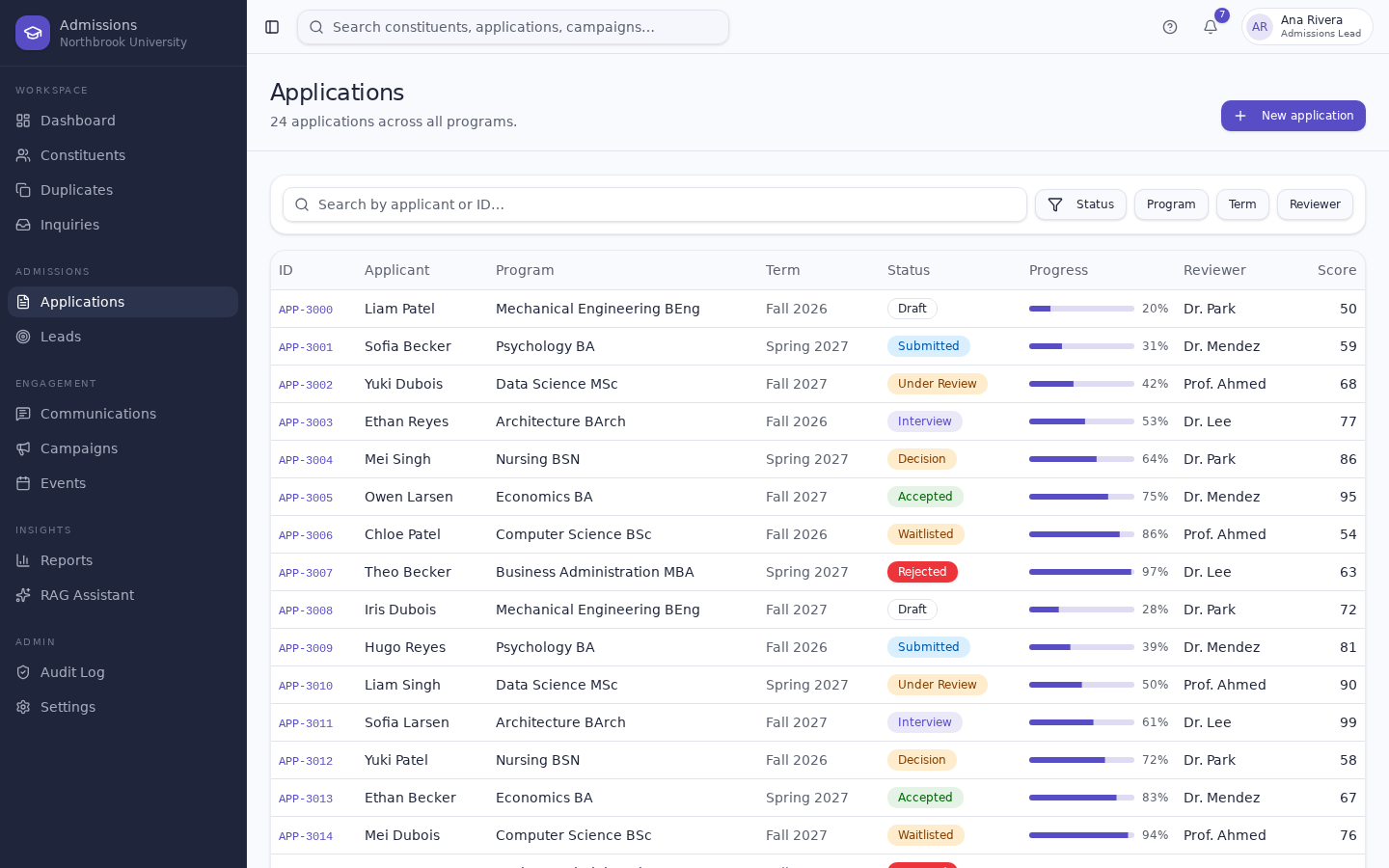This screenshot has width=1389, height=868.
Task: Focus the Search by applicant or ID field
Action: [x=655, y=204]
